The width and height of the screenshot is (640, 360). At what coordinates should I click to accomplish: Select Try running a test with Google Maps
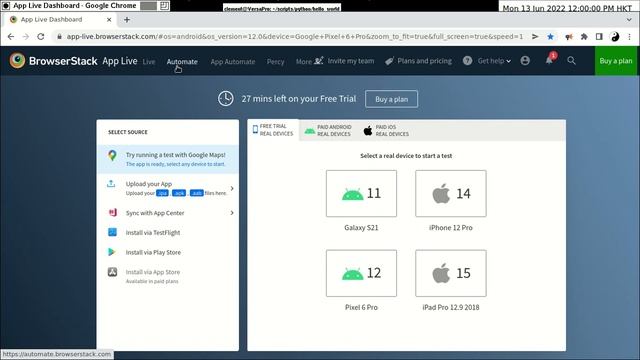pyautogui.click(x=168, y=159)
